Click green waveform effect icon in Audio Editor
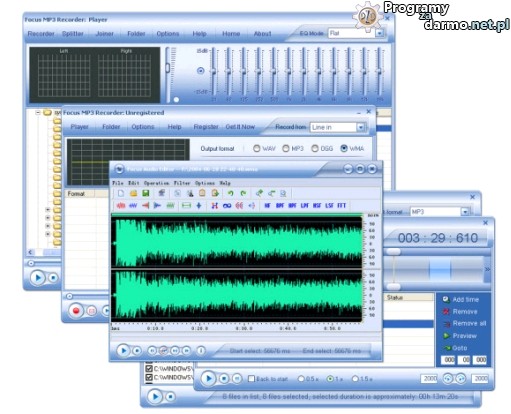 point(170,206)
